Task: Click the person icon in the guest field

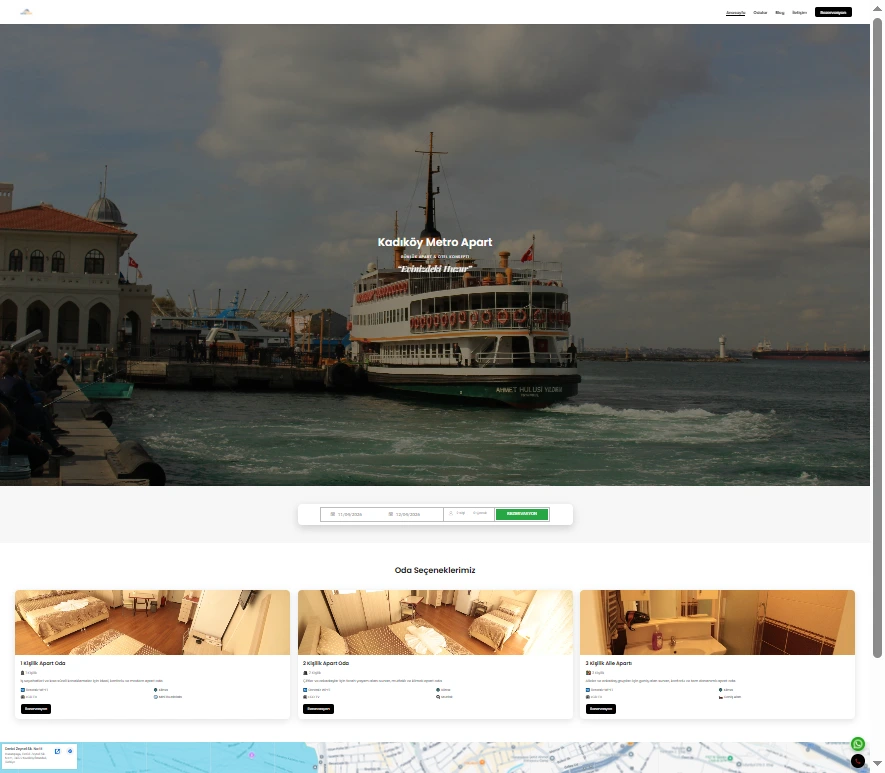Action: point(450,513)
